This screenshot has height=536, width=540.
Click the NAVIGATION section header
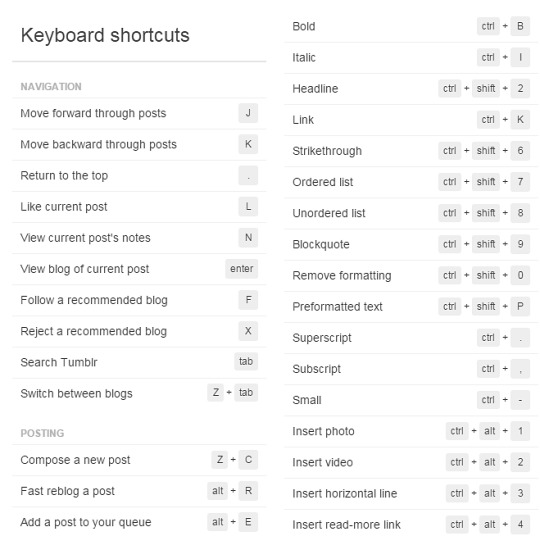(x=51, y=86)
